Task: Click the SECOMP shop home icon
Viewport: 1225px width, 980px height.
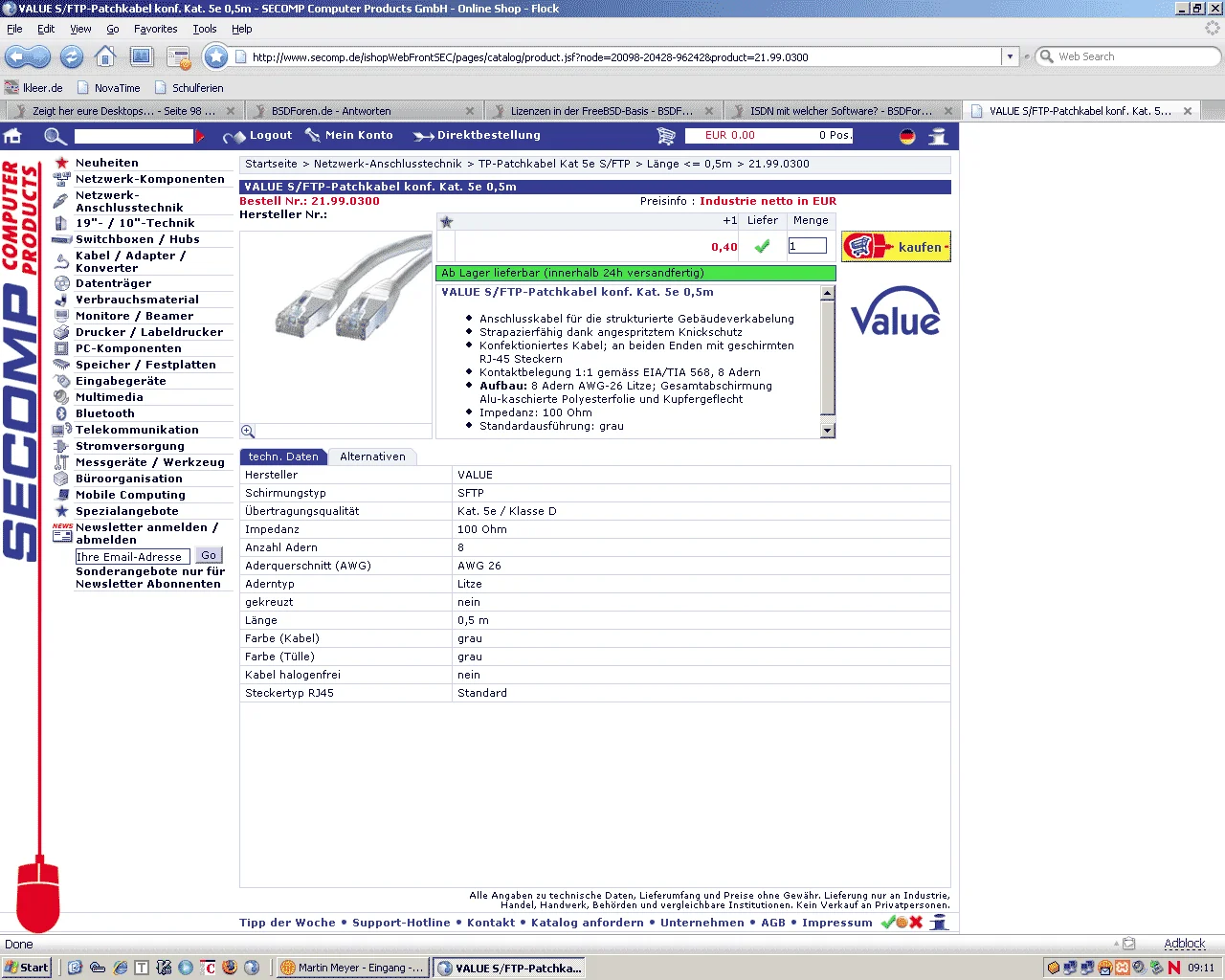Action: pos(13,136)
